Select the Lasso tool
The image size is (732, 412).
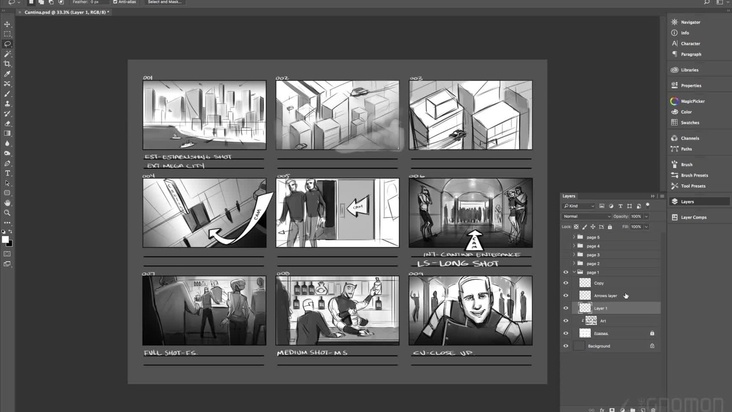[x=7, y=44]
